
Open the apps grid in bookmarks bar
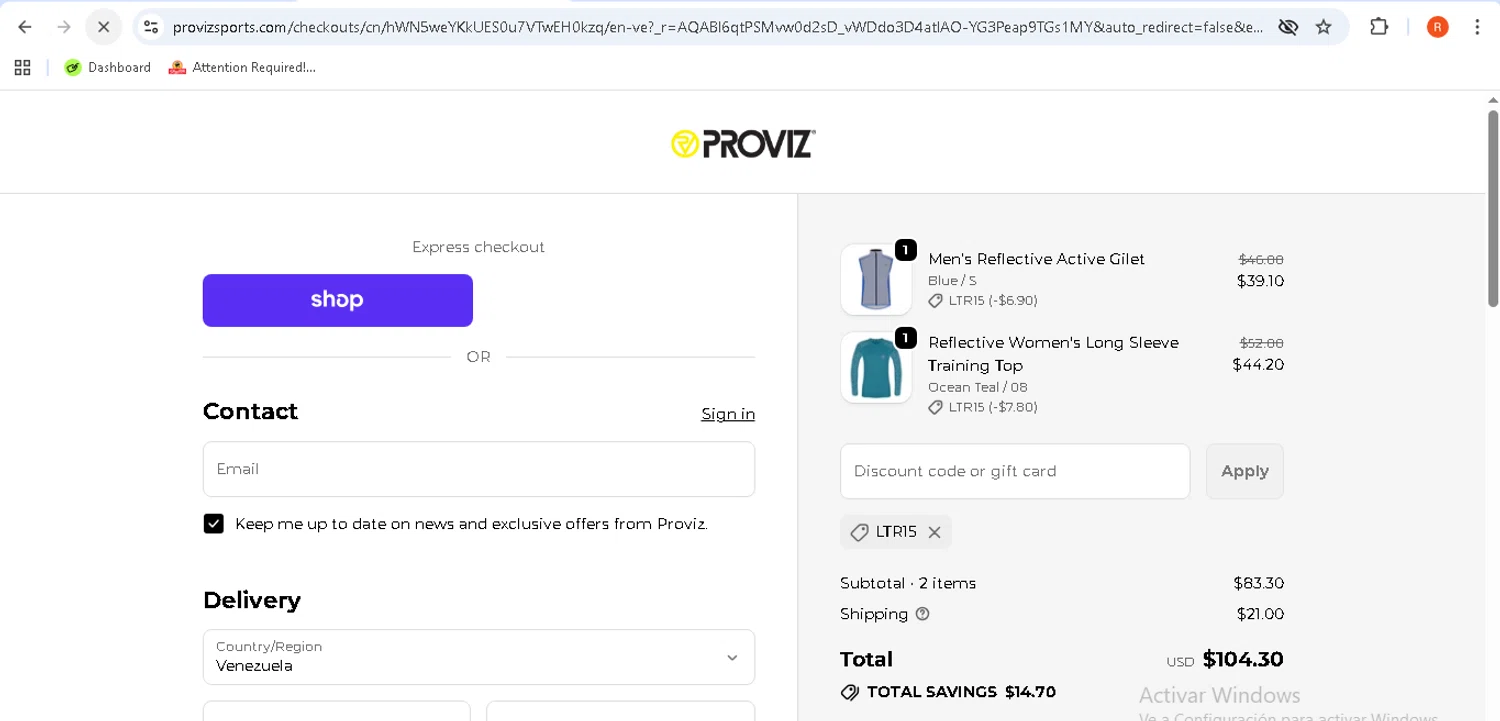(23, 67)
